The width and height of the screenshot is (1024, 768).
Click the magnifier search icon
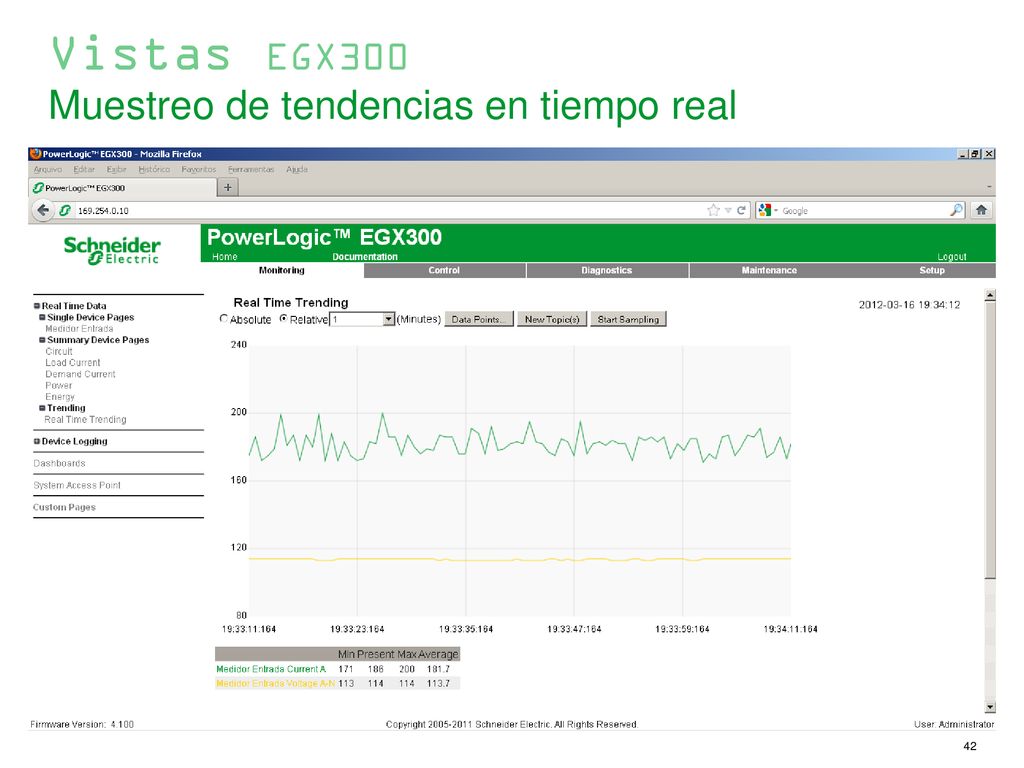pos(956,210)
